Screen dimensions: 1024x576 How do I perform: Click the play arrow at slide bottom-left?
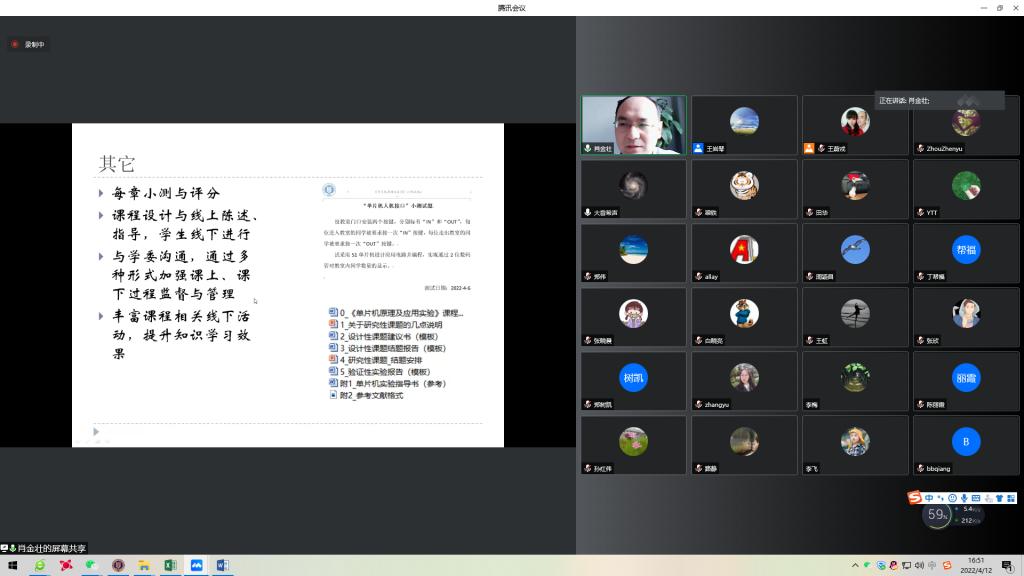(x=96, y=432)
